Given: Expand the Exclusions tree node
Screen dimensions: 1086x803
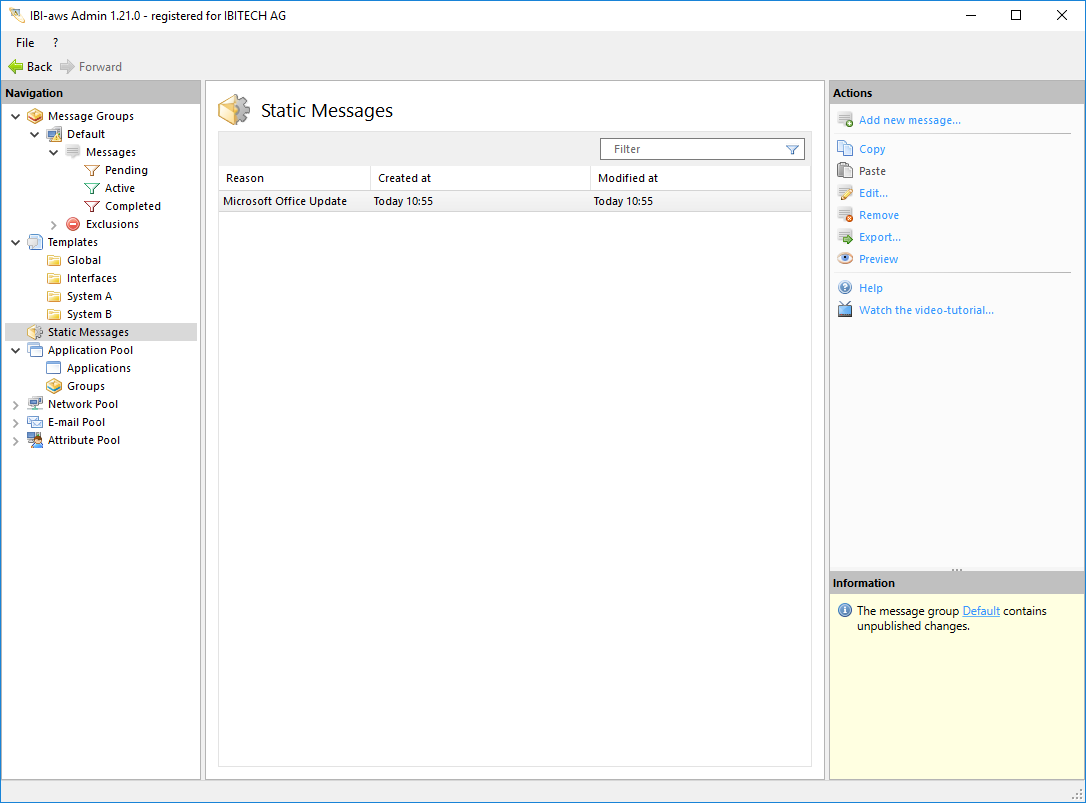Looking at the screenshot, I should click(54, 225).
